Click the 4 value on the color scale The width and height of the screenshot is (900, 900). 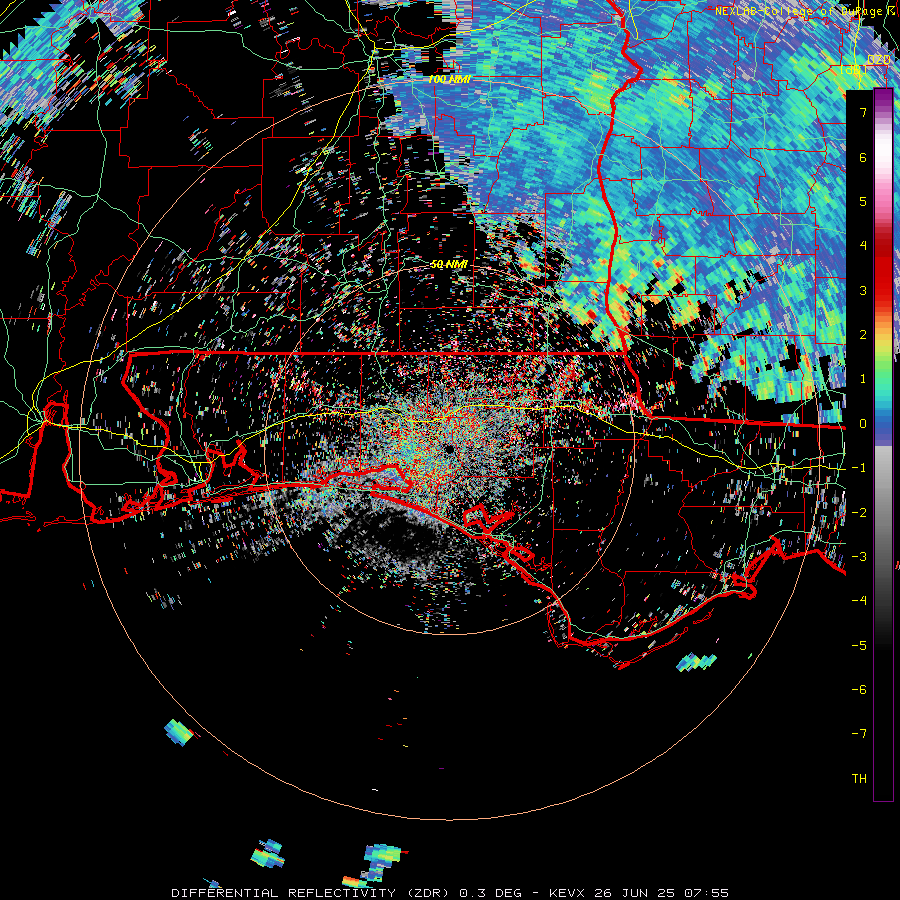pos(863,246)
